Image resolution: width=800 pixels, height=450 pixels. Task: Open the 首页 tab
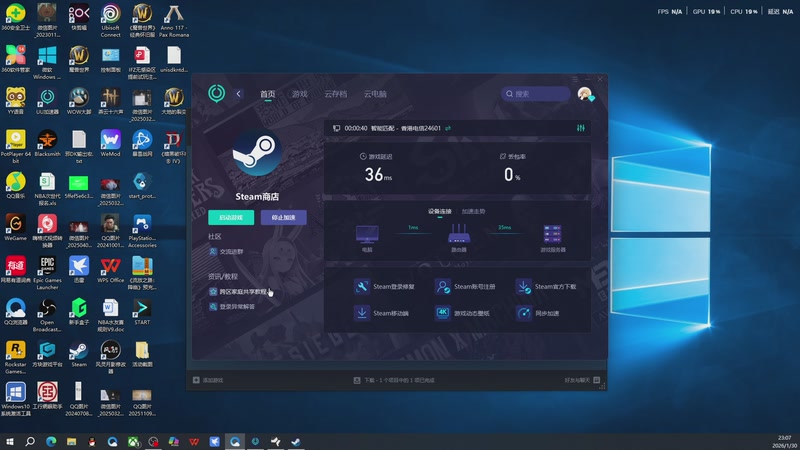pos(267,94)
